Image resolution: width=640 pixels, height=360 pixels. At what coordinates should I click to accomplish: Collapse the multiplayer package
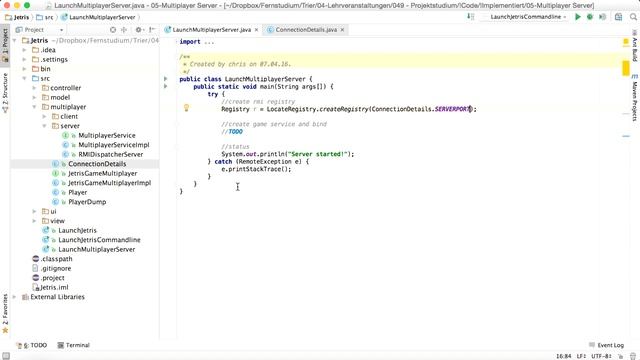click(35, 107)
